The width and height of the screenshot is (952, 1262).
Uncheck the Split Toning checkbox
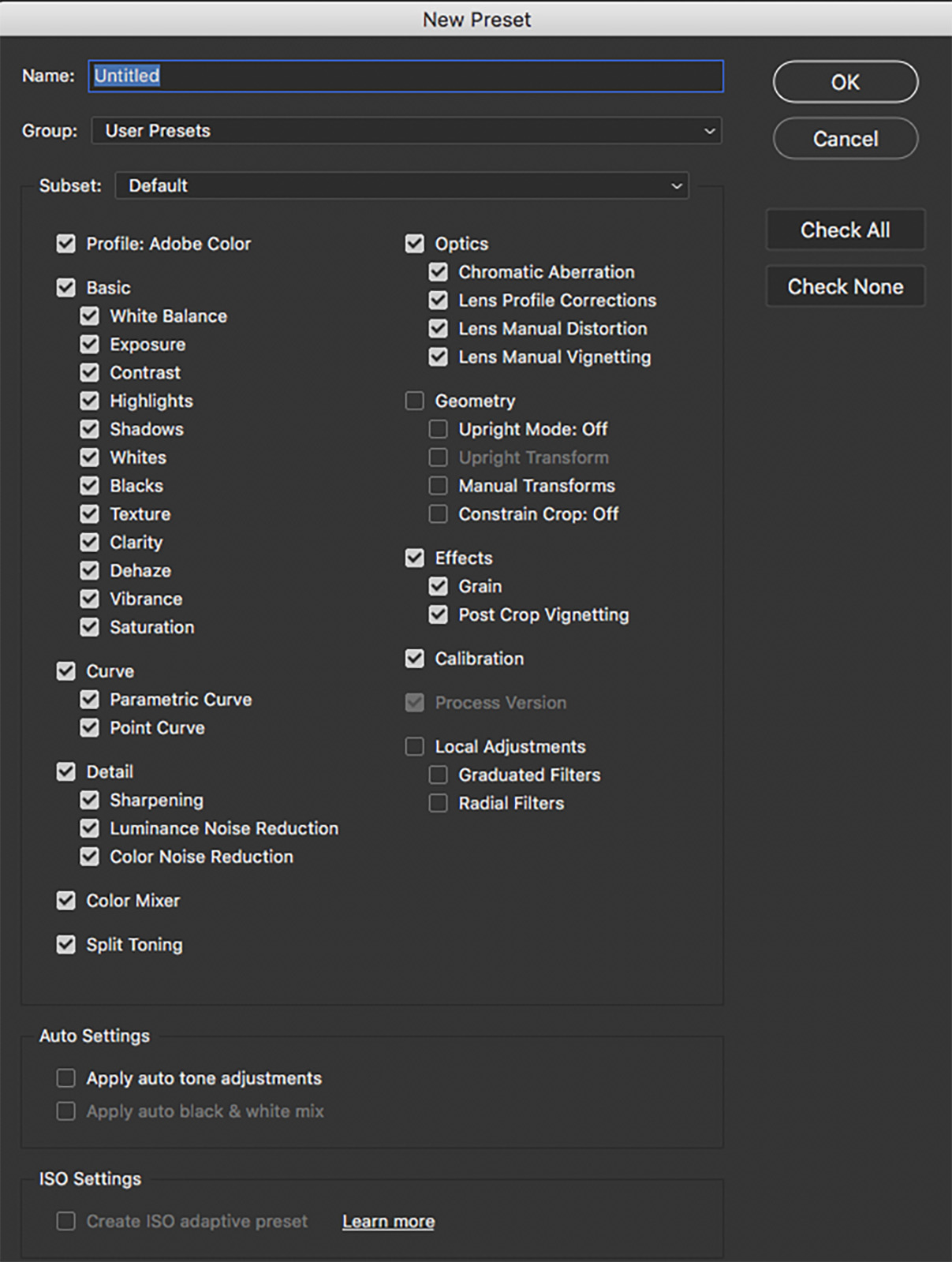point(66,945)
